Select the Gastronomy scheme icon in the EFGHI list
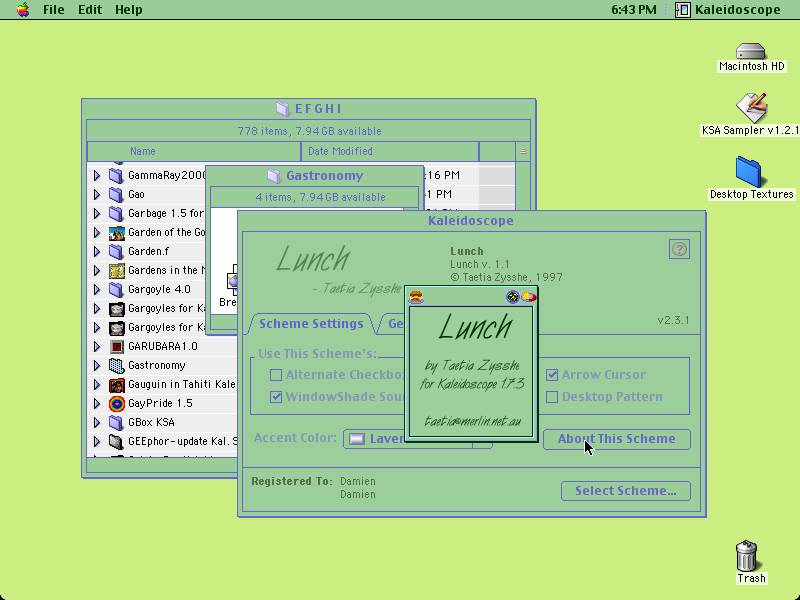 click(x=117, y=365)
